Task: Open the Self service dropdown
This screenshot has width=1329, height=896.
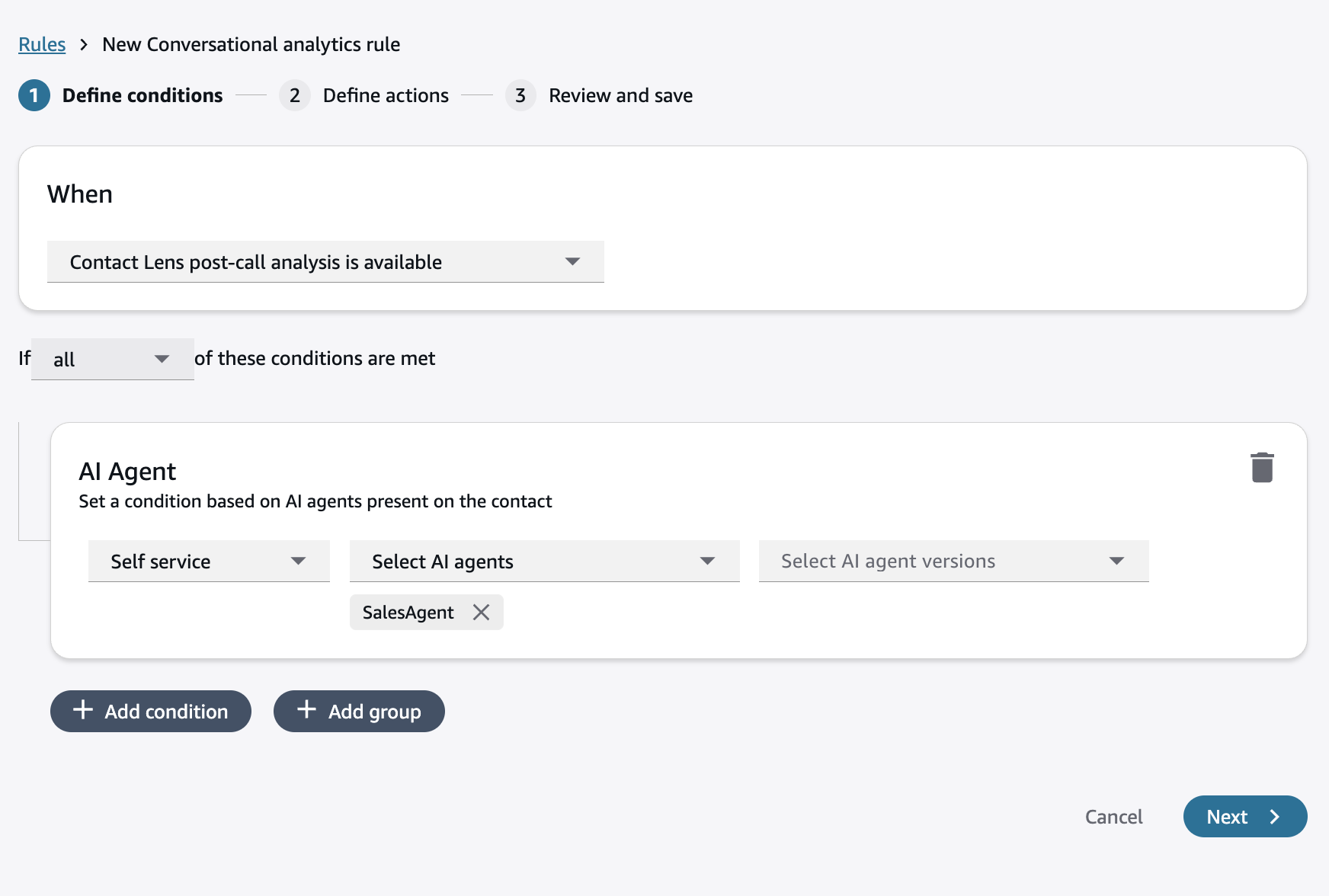Action: pos(209,562)
